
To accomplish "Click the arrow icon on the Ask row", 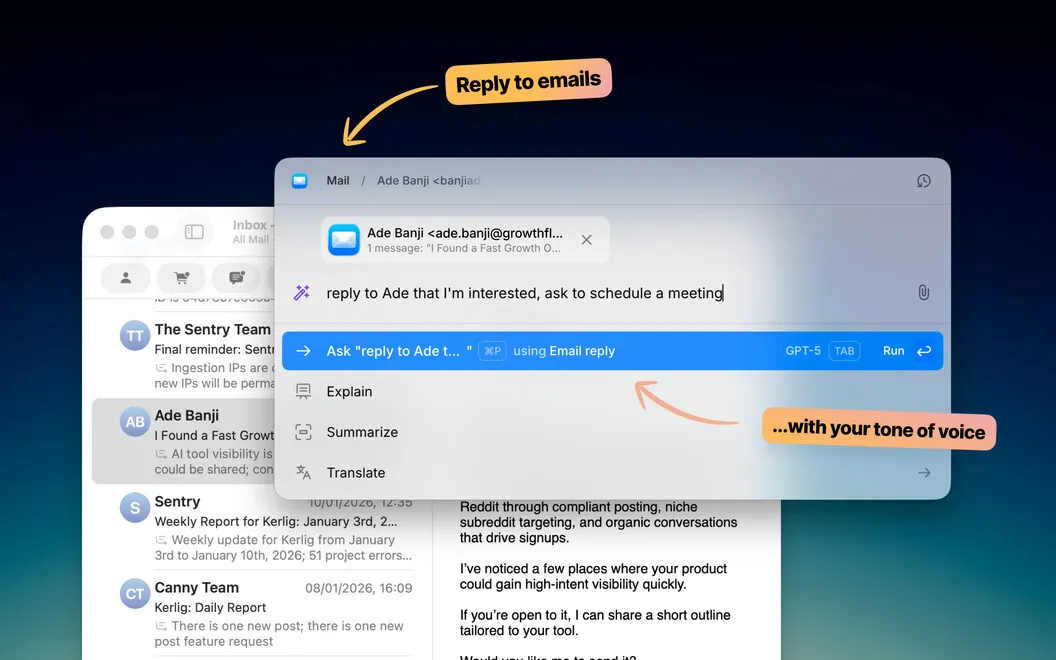I will [303, 351].
